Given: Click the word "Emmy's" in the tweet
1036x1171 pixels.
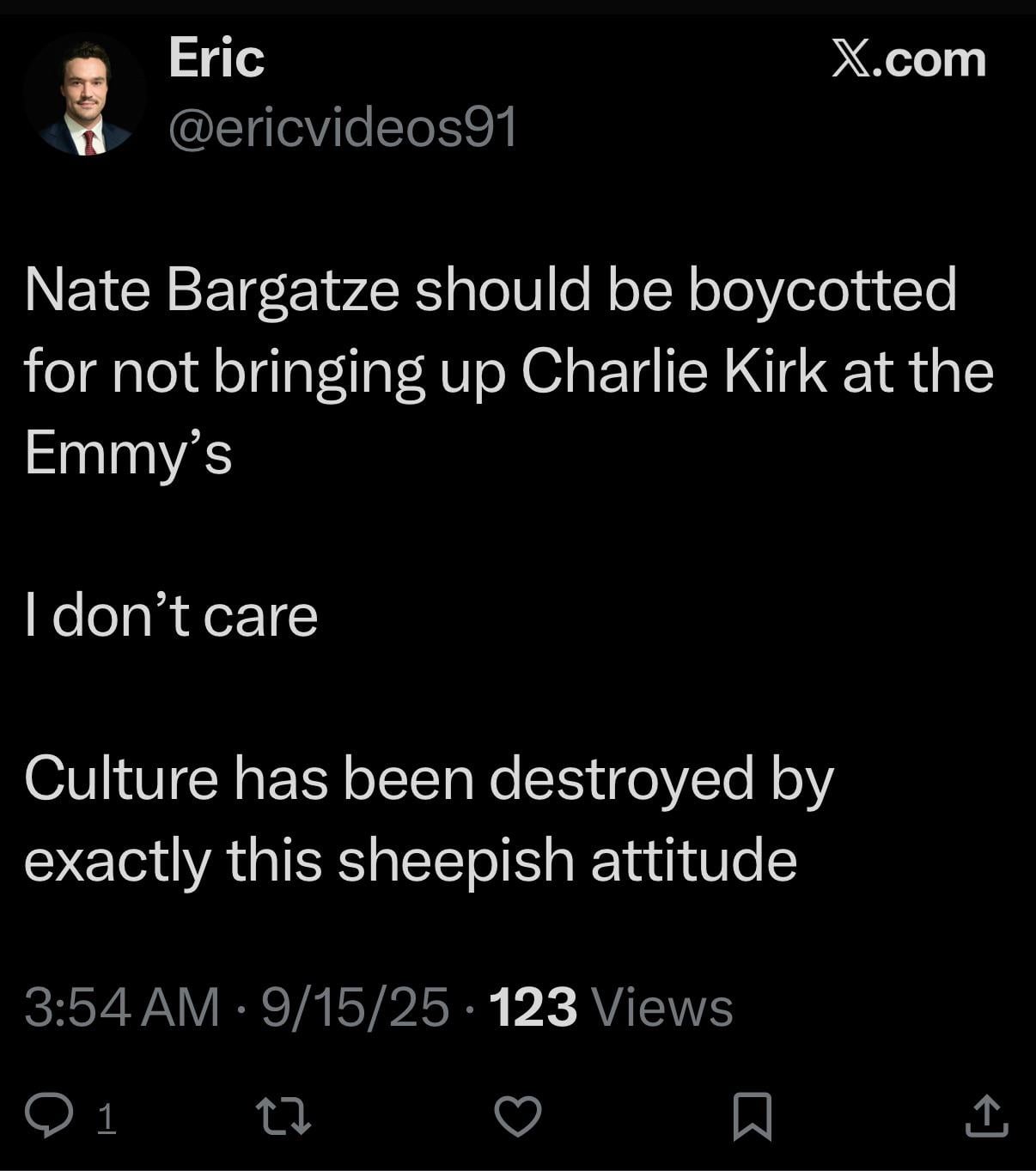Looking at the screenshot, I should (129, 453).
